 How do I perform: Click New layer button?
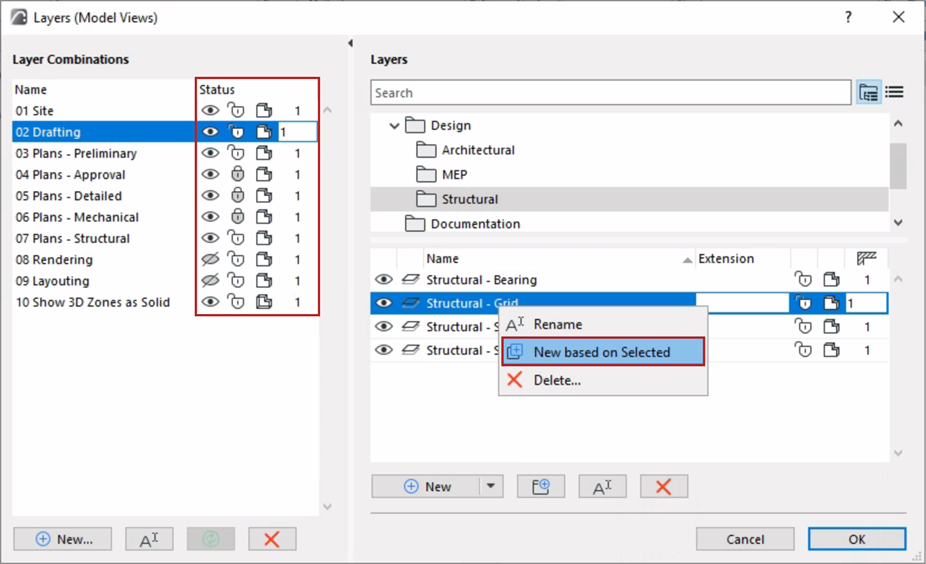(426, 487)
